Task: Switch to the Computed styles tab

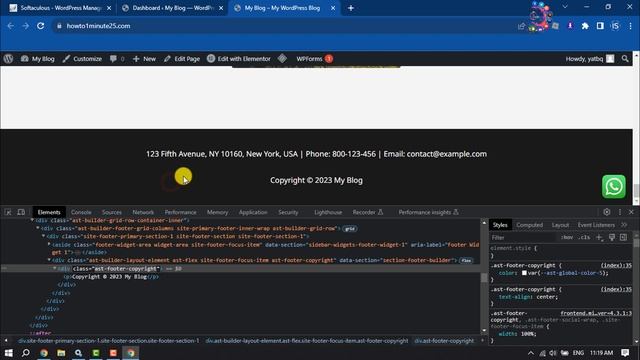Action: tap(529, 225)
